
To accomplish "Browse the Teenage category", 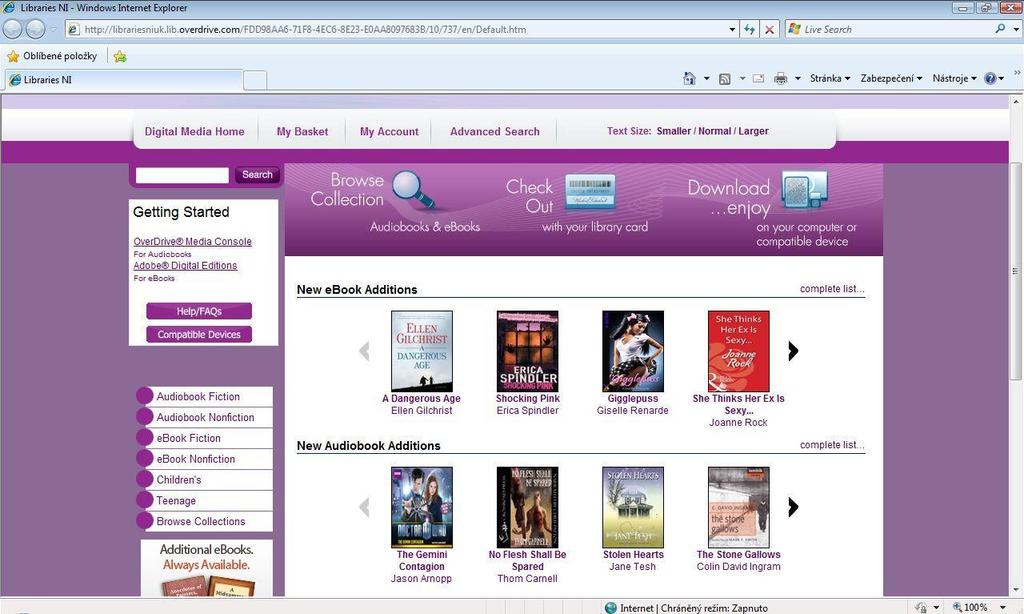I will (x=176, y=501).
